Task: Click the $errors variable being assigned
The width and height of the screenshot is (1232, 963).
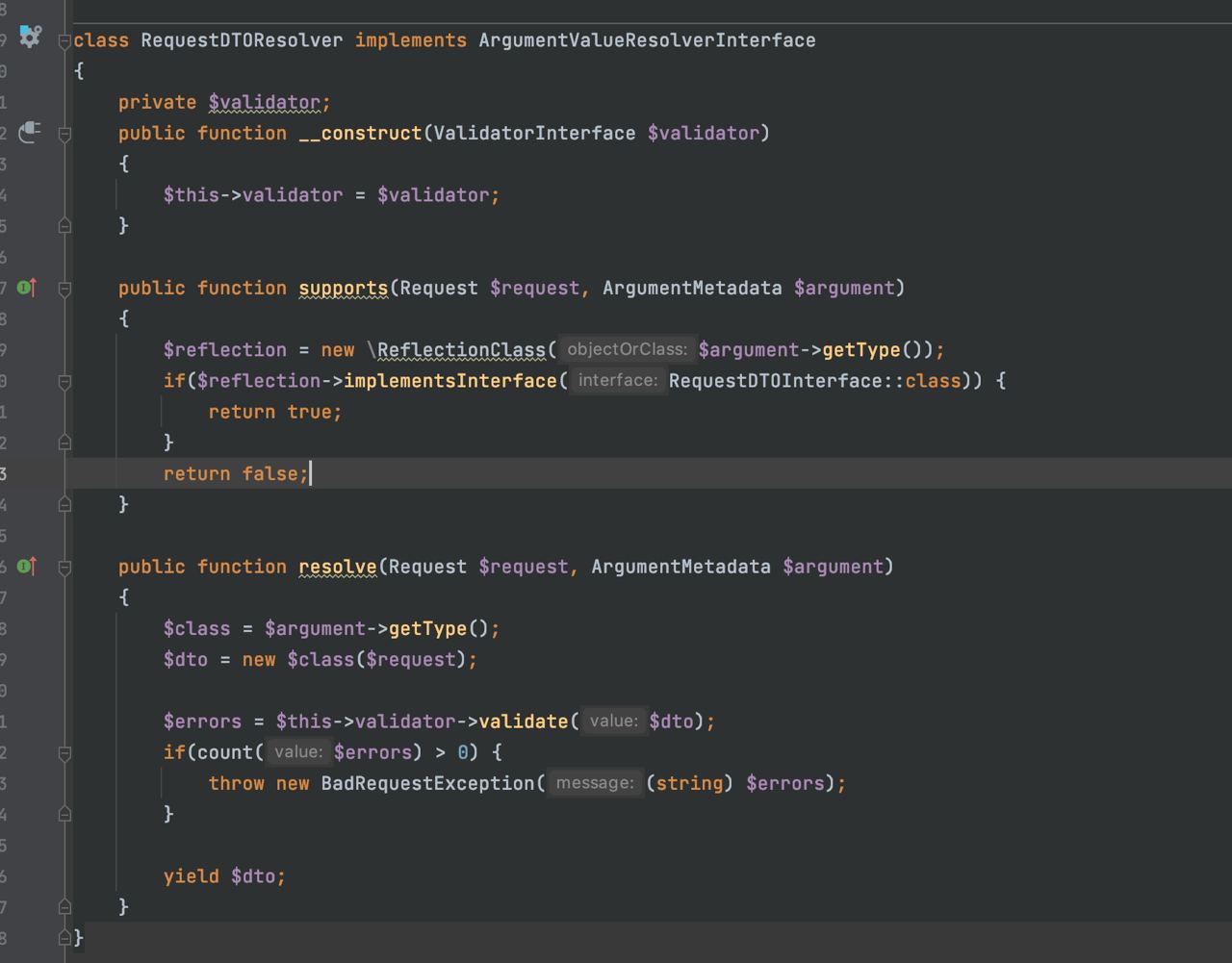Action: (203, 721)
